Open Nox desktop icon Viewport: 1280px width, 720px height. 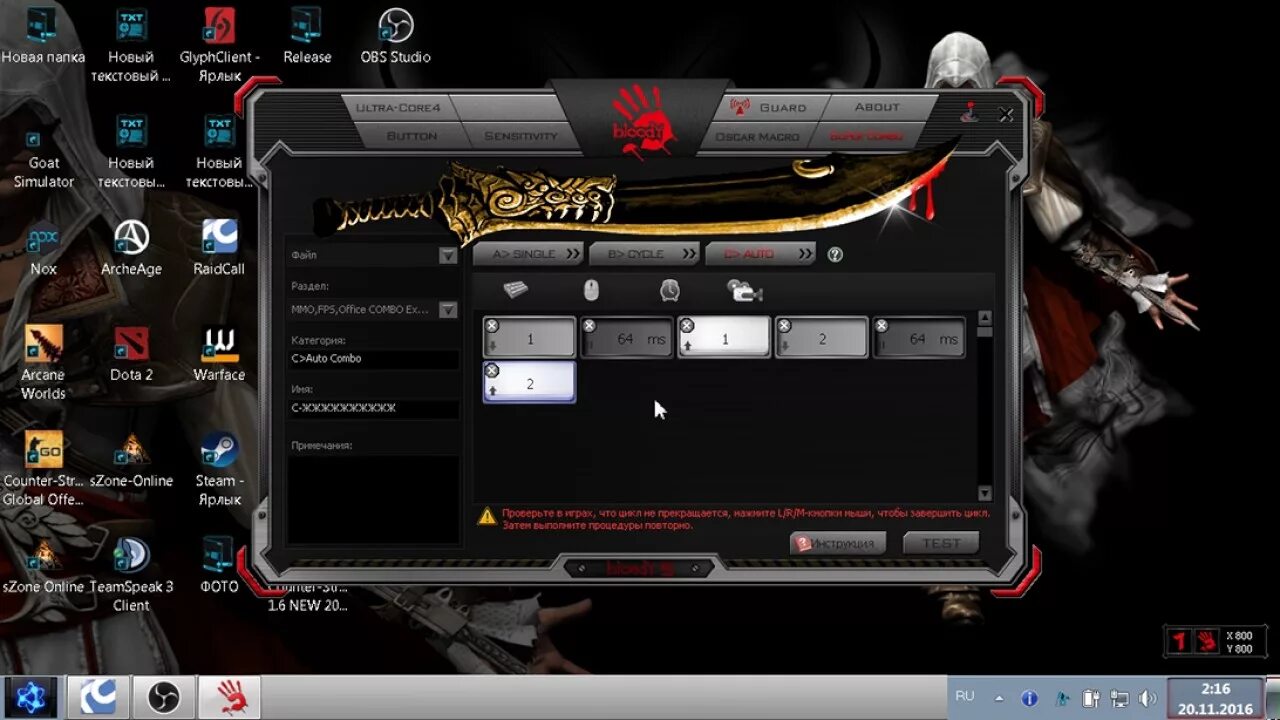tap(43, 248)
